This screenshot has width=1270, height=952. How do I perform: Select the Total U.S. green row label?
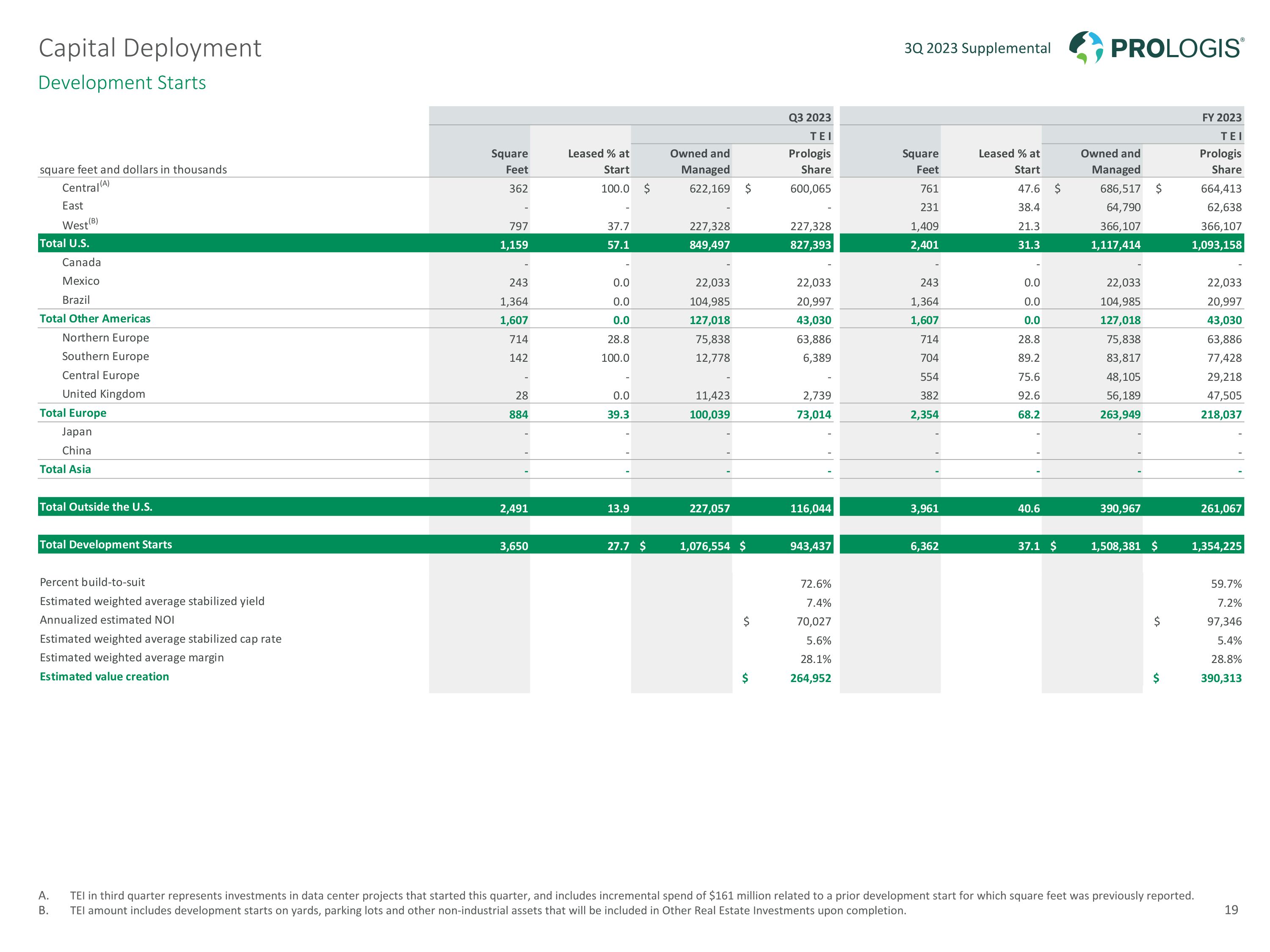pyautogui.click(x=64, y=243)
